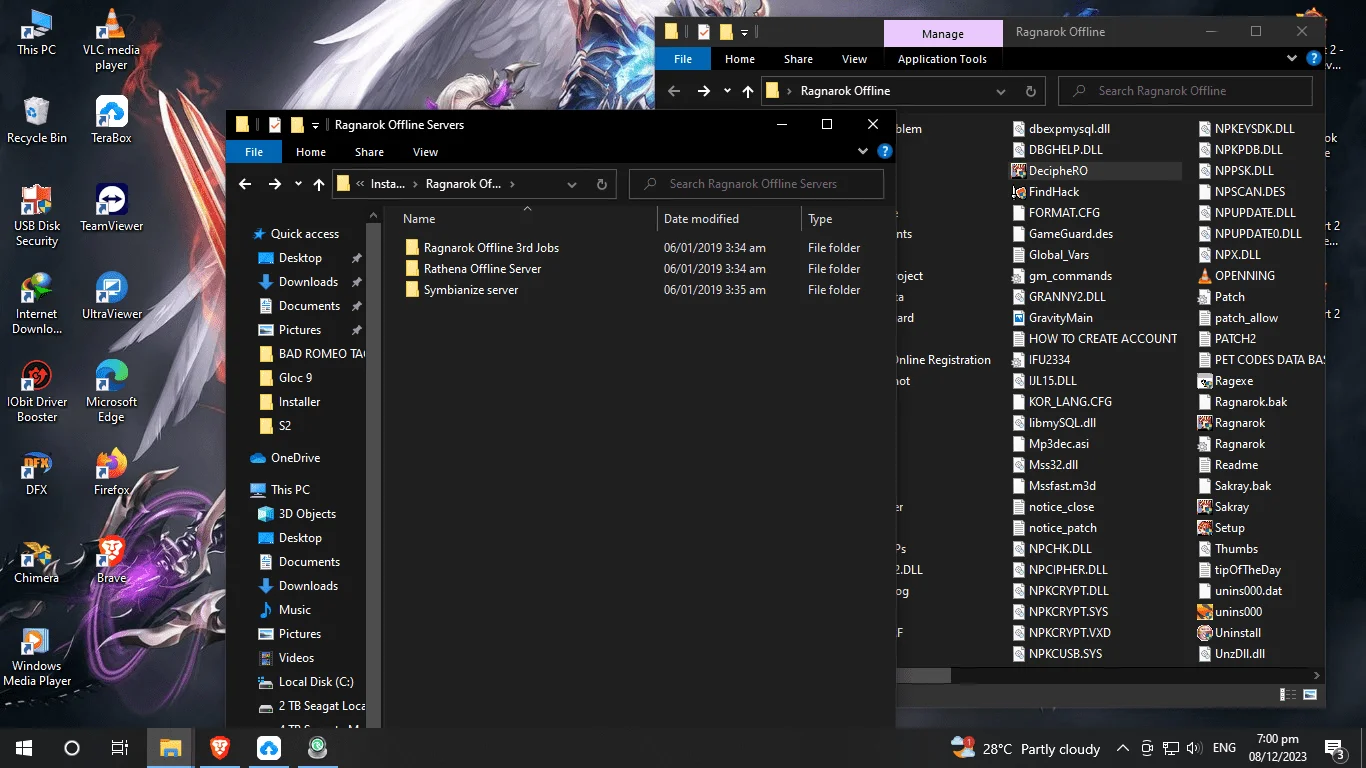Launch Microsoft Edge from the desktop
This screenshot has width=1366, height=768.
click(x=111, y=392)
